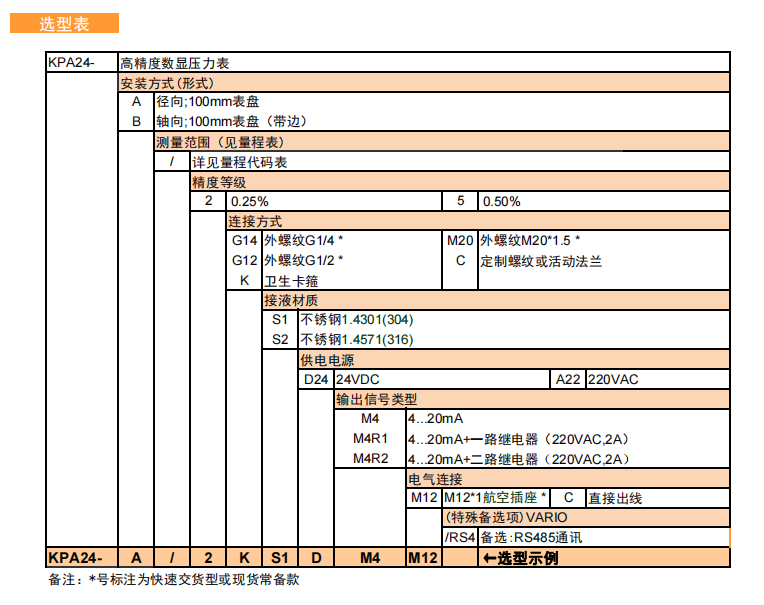Select the 轴向;100mm表盘(带边) row text

coord(231,121)
